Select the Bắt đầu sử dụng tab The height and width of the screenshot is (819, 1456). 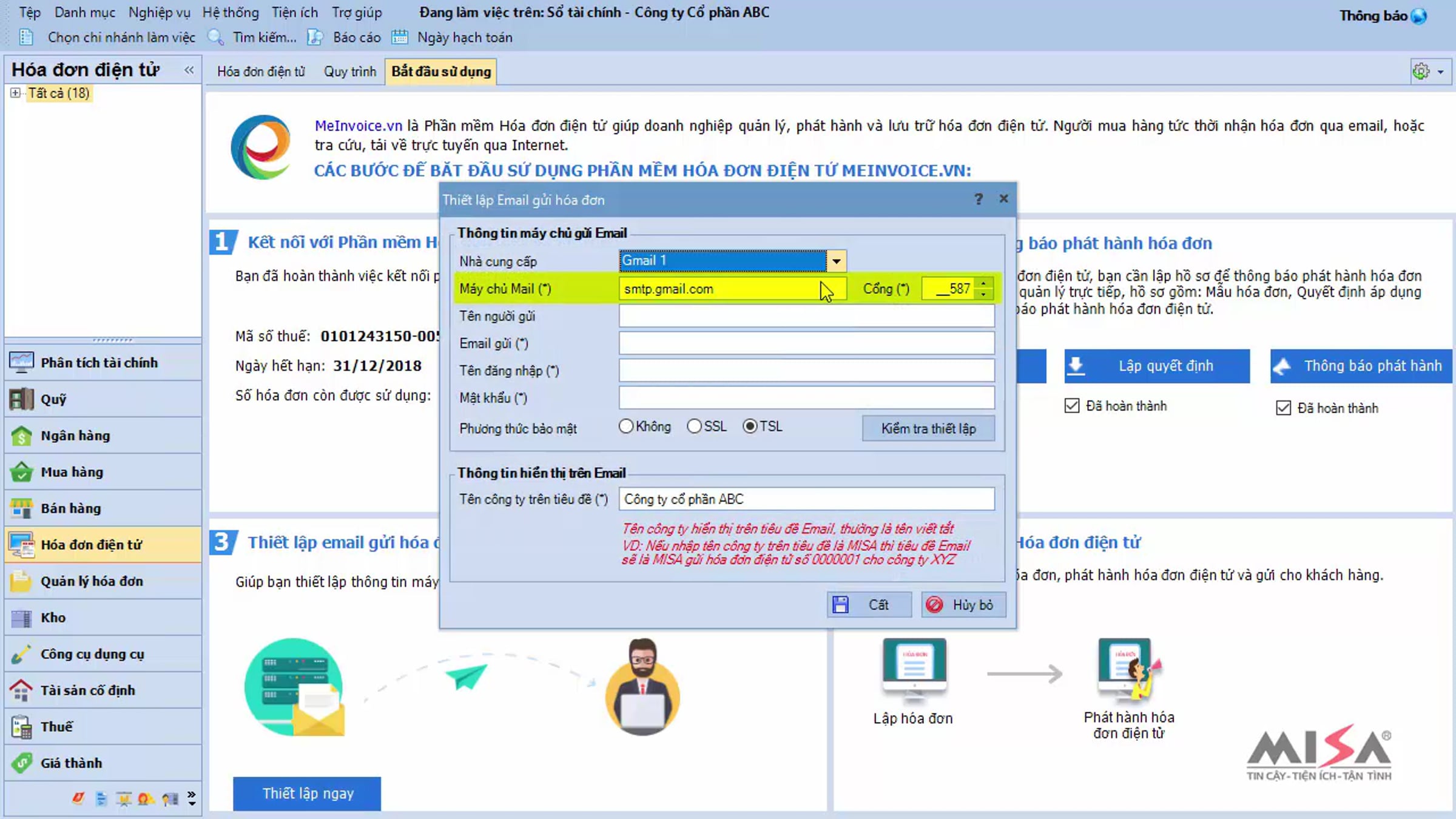(x=441, y=72)
